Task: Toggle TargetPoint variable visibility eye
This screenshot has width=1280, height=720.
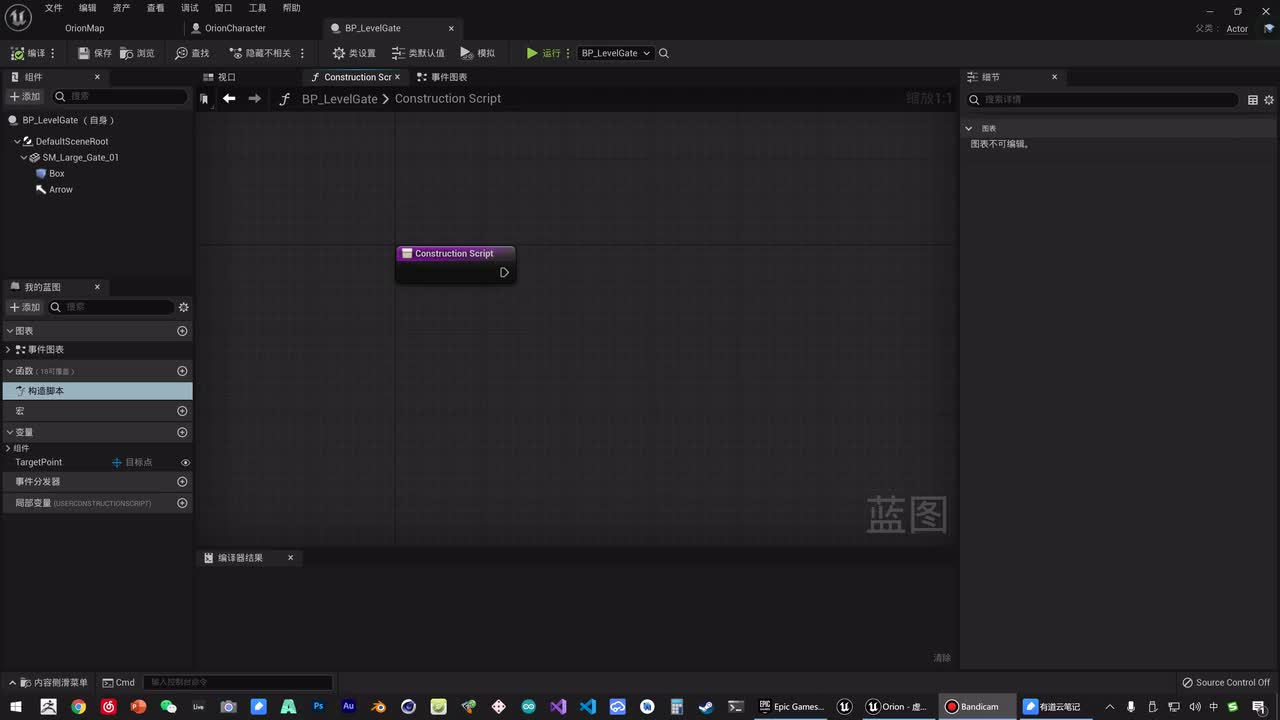Action: click(185, 462)
